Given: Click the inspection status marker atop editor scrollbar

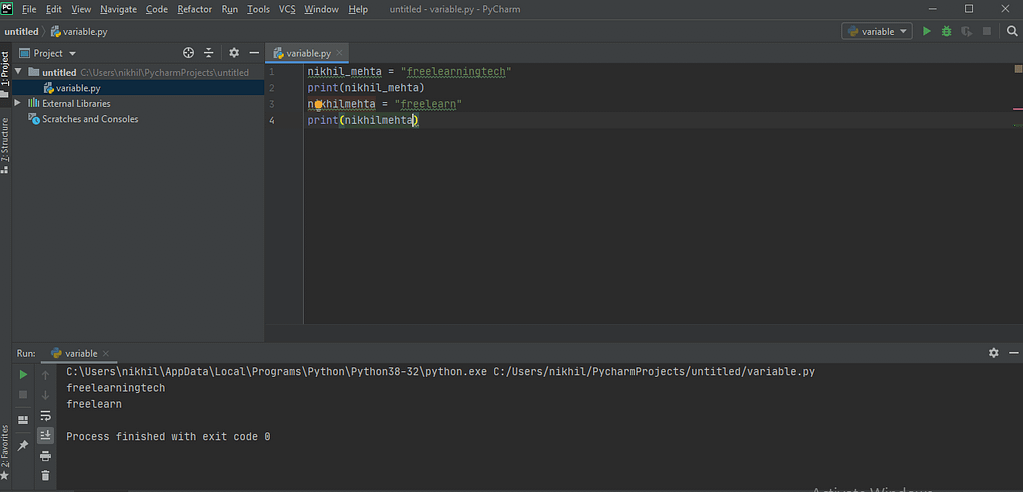Looking at the screenshot, I should pyautogui.click(x=1018, y=69).
